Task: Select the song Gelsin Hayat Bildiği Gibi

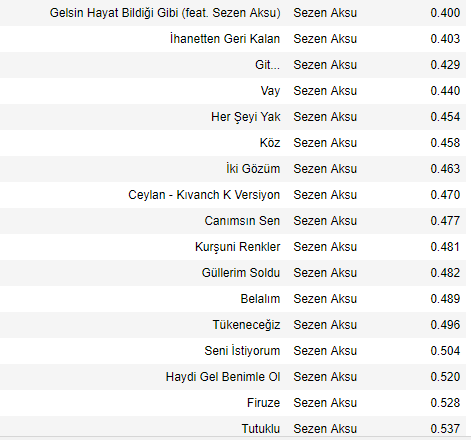Action: pos(165,13)
